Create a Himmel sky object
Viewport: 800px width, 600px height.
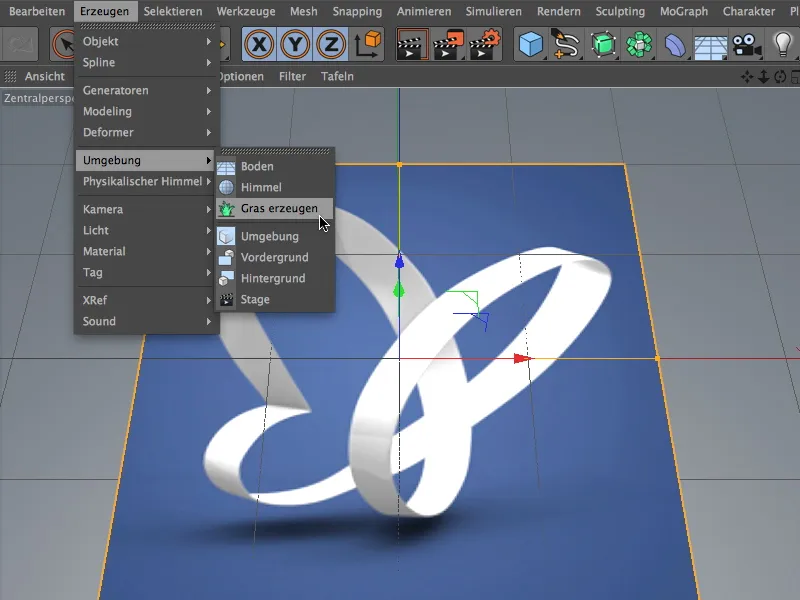[x=275, y=187]
